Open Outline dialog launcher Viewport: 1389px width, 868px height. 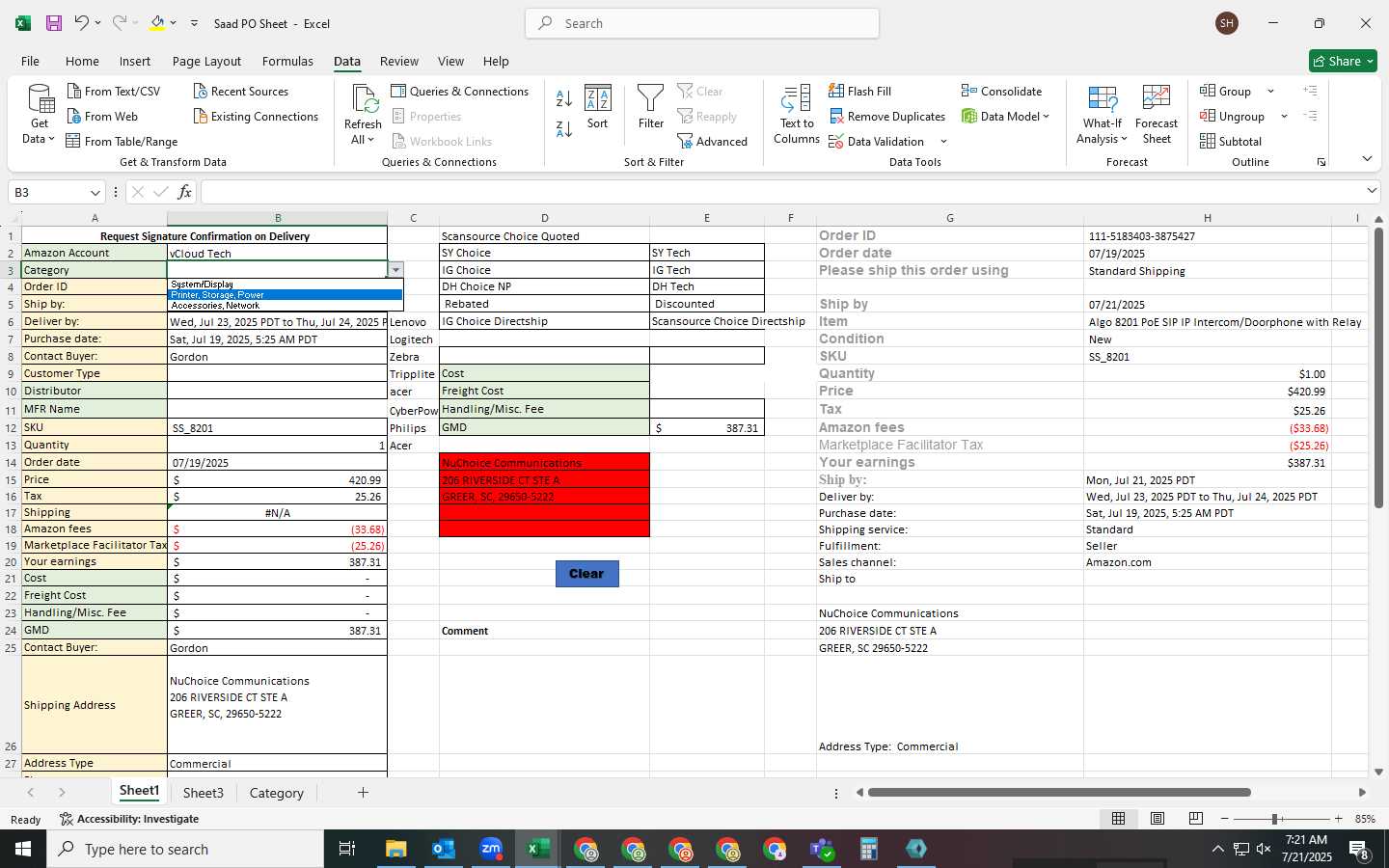(x=1321, y=162)
